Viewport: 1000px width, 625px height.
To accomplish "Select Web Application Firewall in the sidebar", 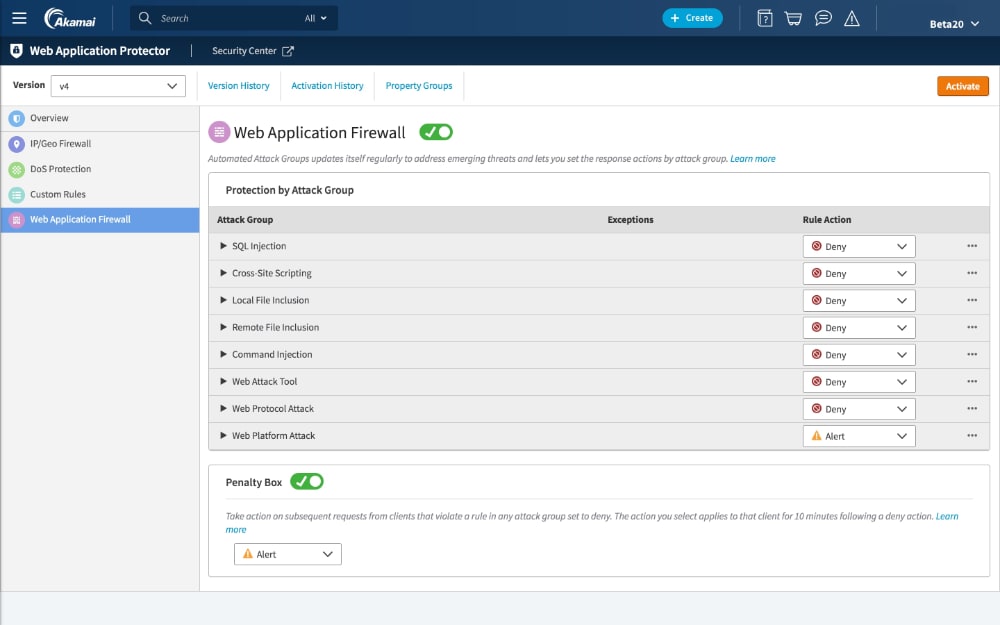I will coord(99,219).
